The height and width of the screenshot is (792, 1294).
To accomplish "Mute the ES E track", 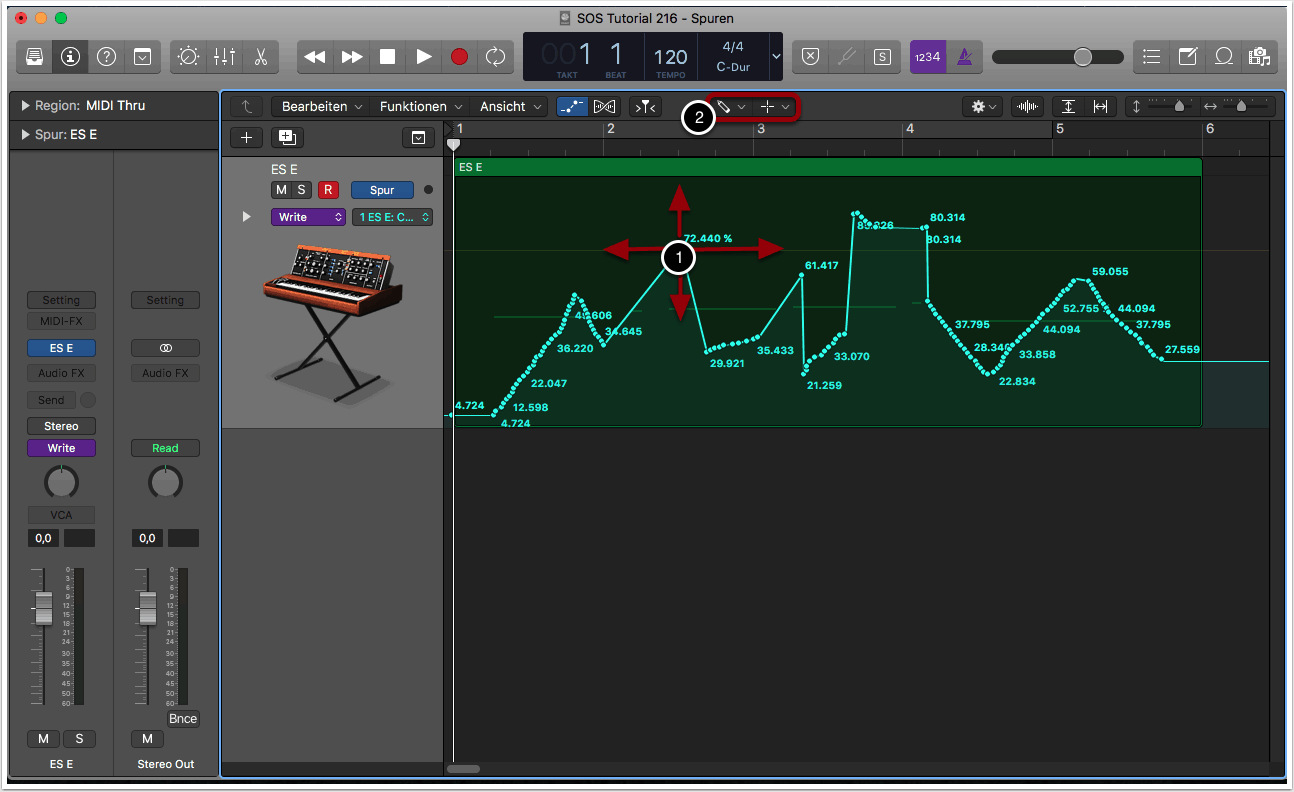I will tap(281, 190).
